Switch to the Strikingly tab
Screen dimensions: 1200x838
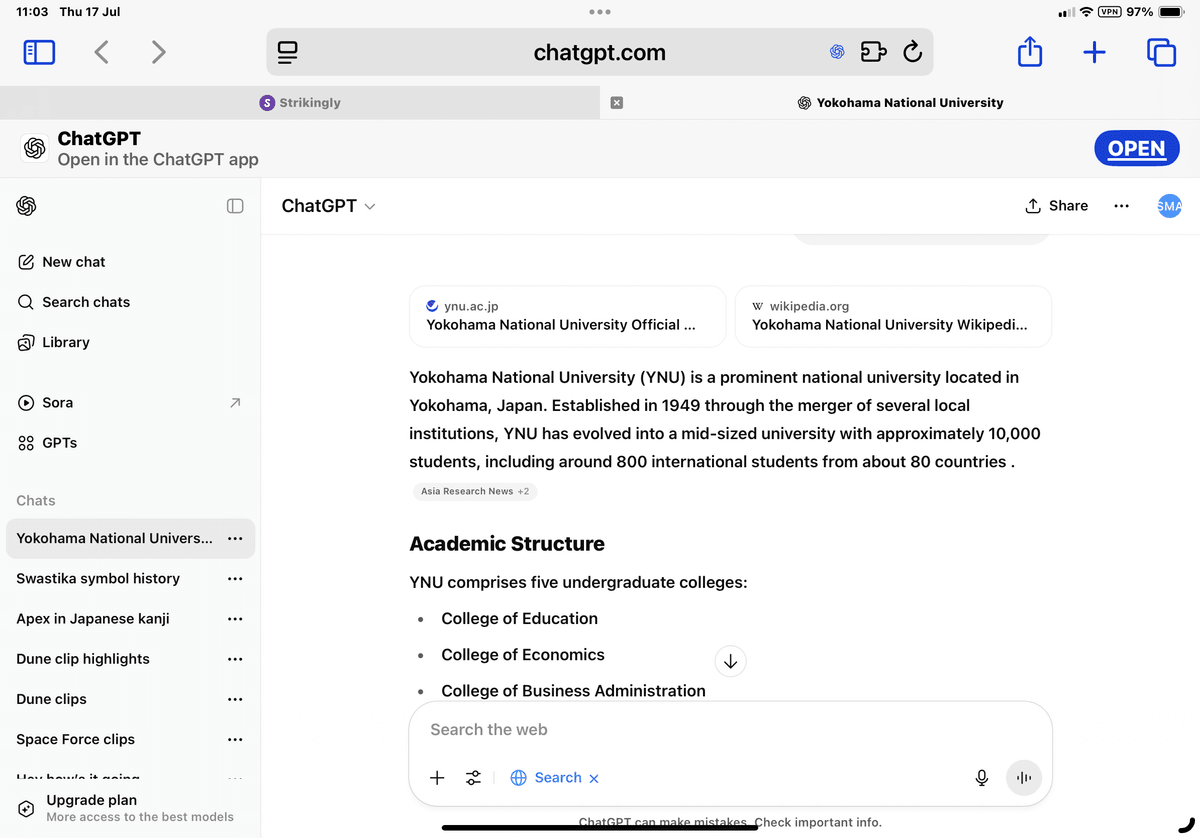coord(300,102)
